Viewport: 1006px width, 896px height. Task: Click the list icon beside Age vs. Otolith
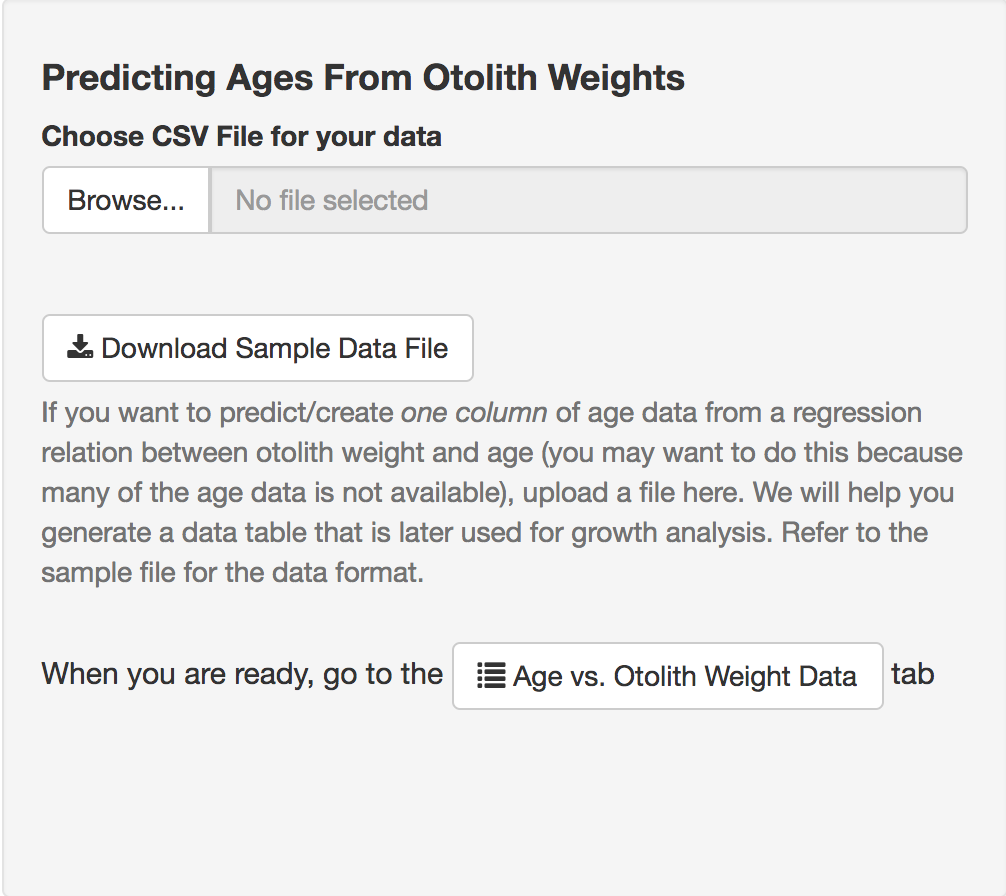(x=490, y=676)
